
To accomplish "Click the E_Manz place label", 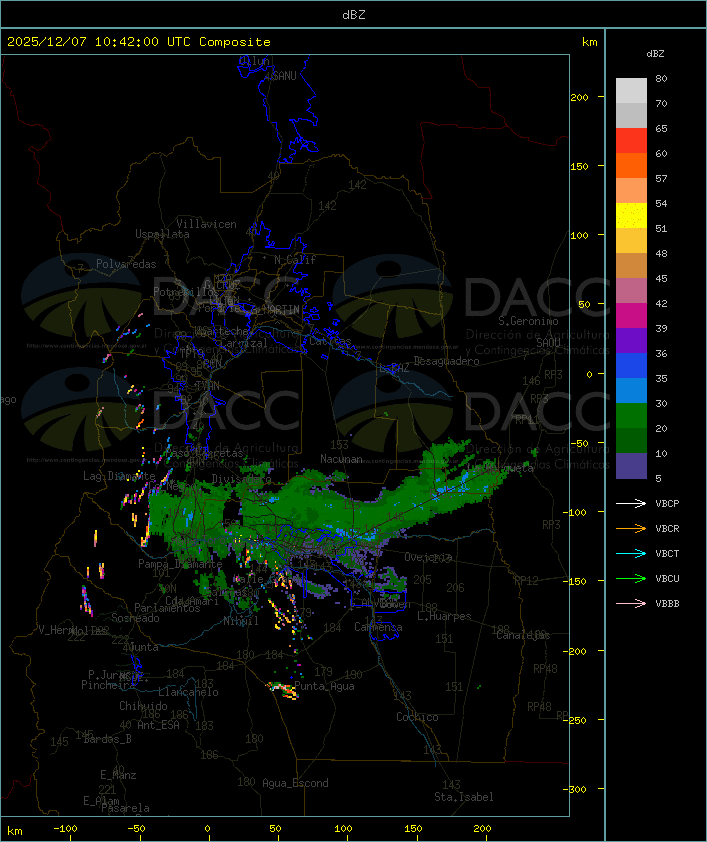I will click(118, 775).
